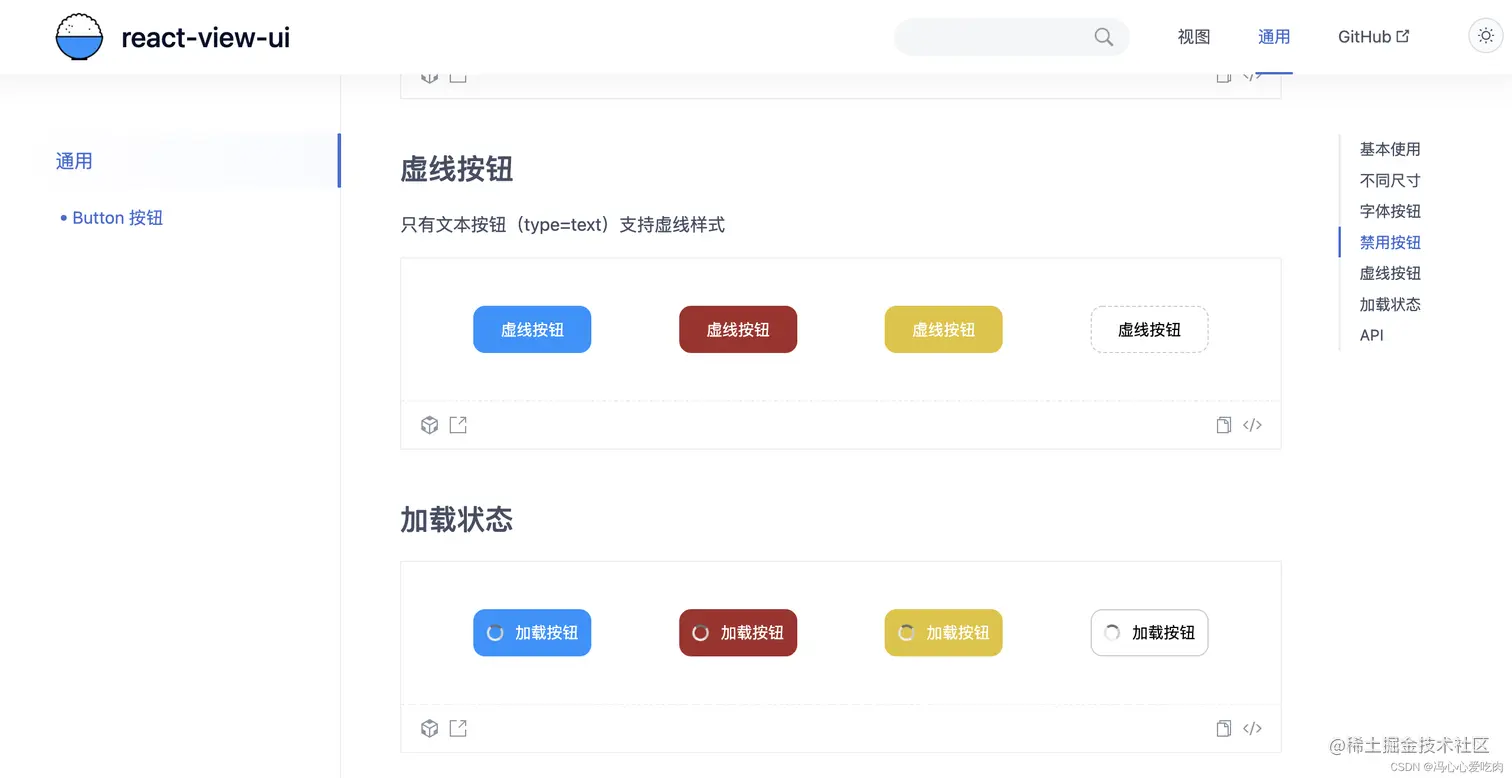Show source code of 加载状态 demo
Screen dimensions: 1512x778
point(1252,728)
